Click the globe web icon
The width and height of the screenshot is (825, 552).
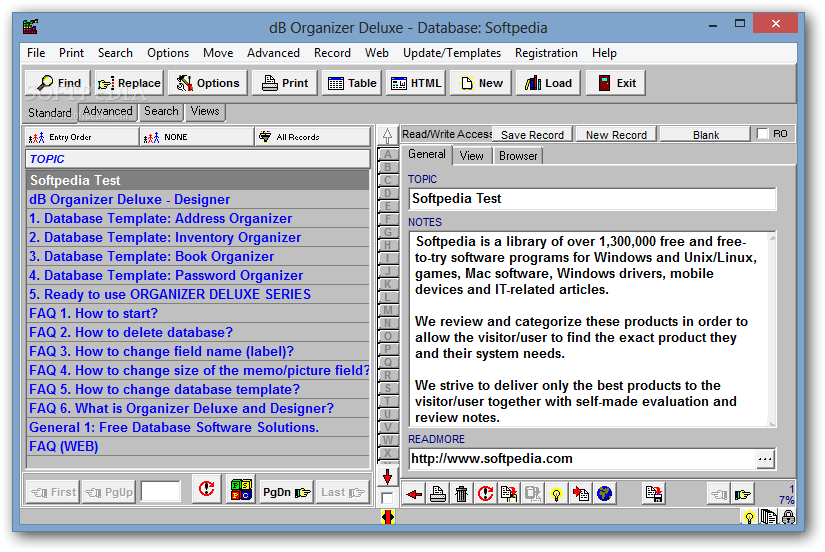(605, 494)
